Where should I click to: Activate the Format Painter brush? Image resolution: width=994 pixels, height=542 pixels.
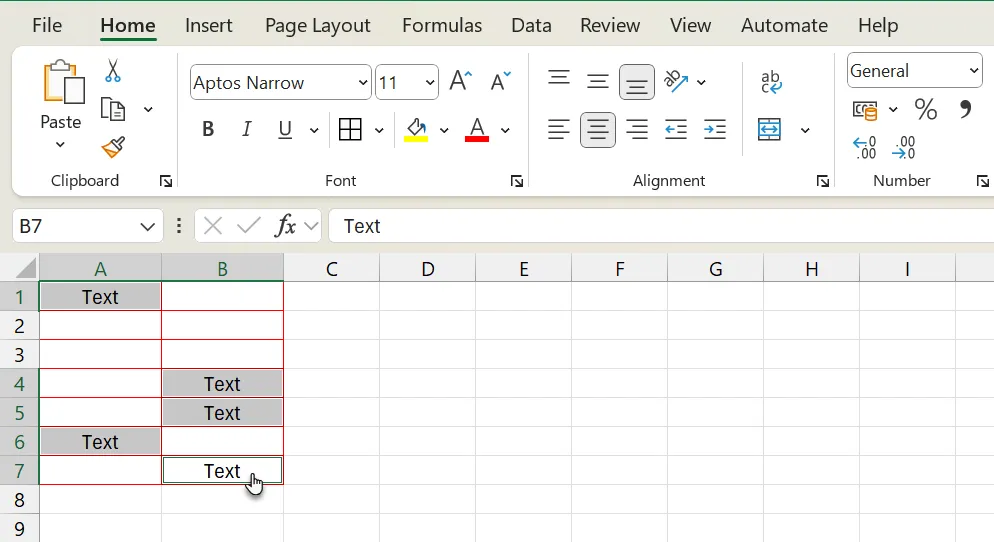click(113, 147)
